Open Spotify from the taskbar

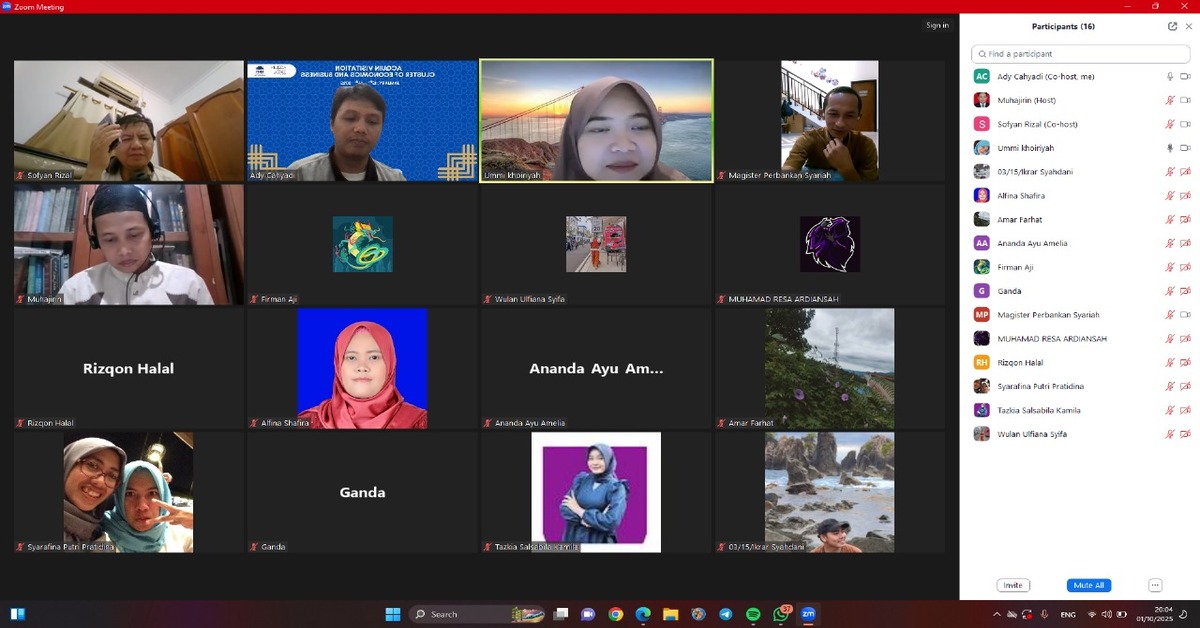point(753,614)
